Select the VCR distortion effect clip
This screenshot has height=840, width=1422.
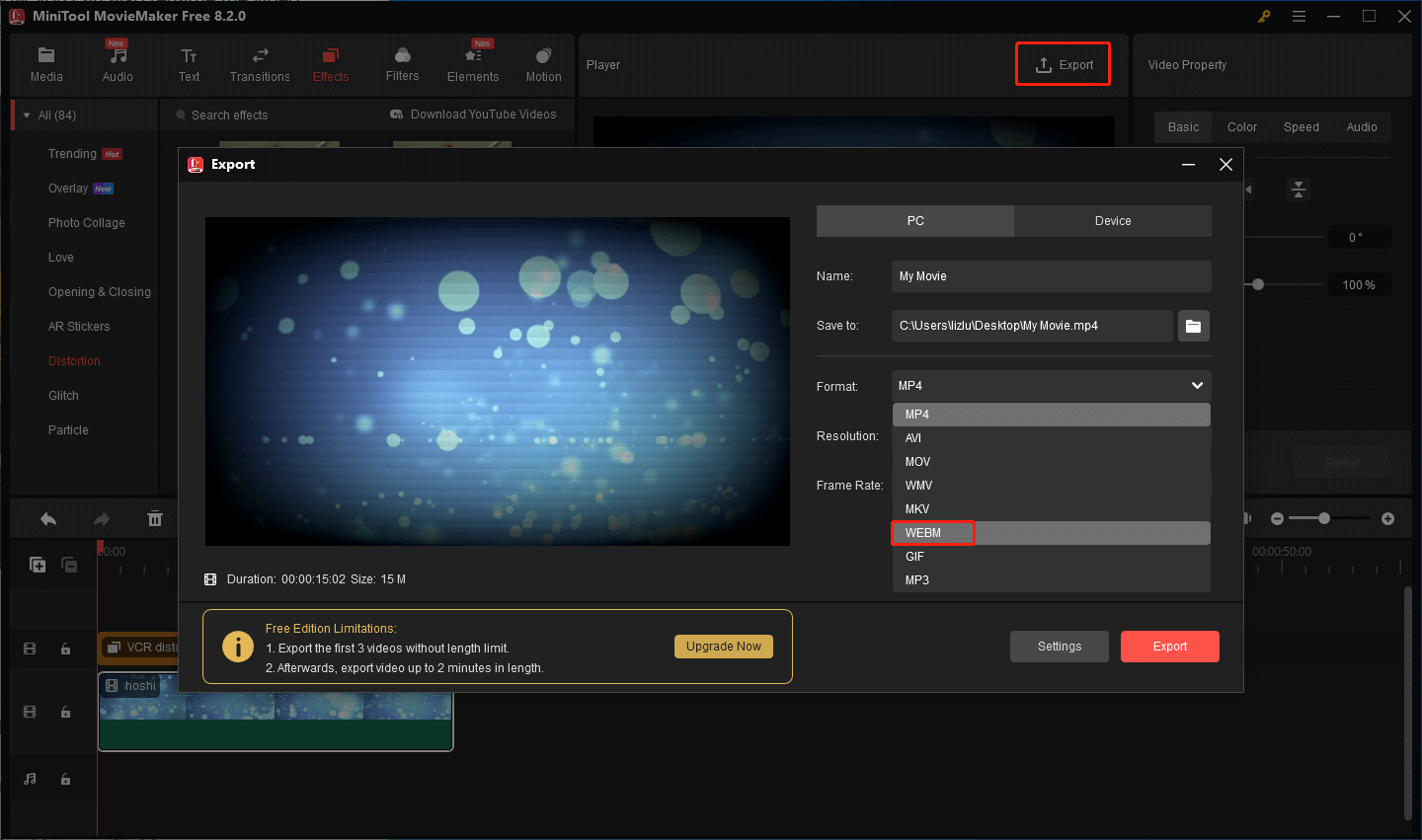click(x=138, y=648)
